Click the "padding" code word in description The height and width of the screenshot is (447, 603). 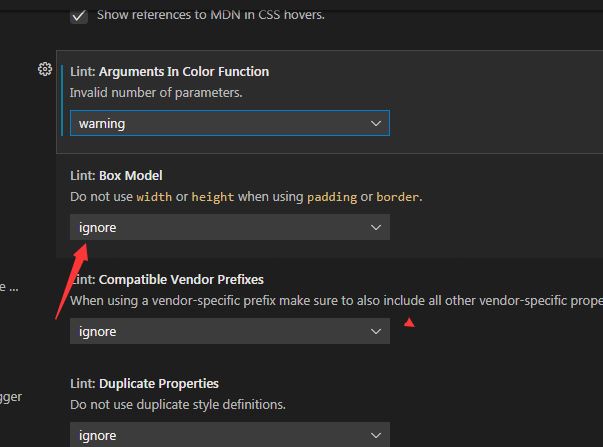coord(333,197)
